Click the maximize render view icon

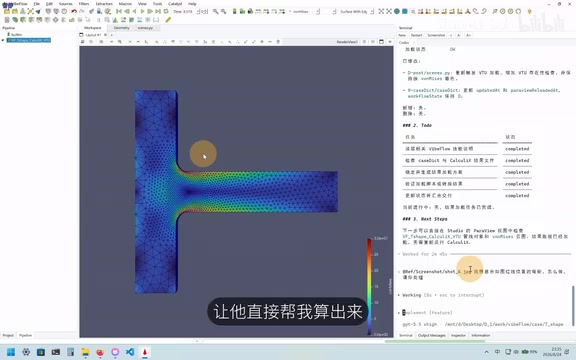(381, 42)
